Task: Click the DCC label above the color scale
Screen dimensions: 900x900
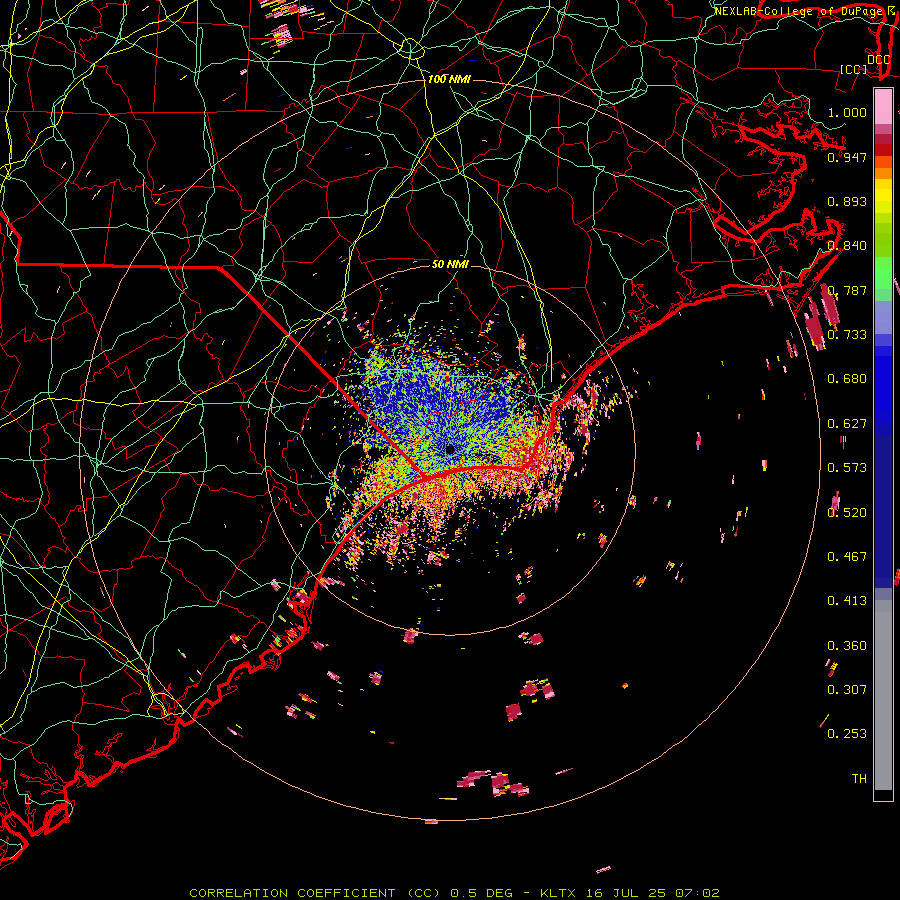Action: point(878,60)
